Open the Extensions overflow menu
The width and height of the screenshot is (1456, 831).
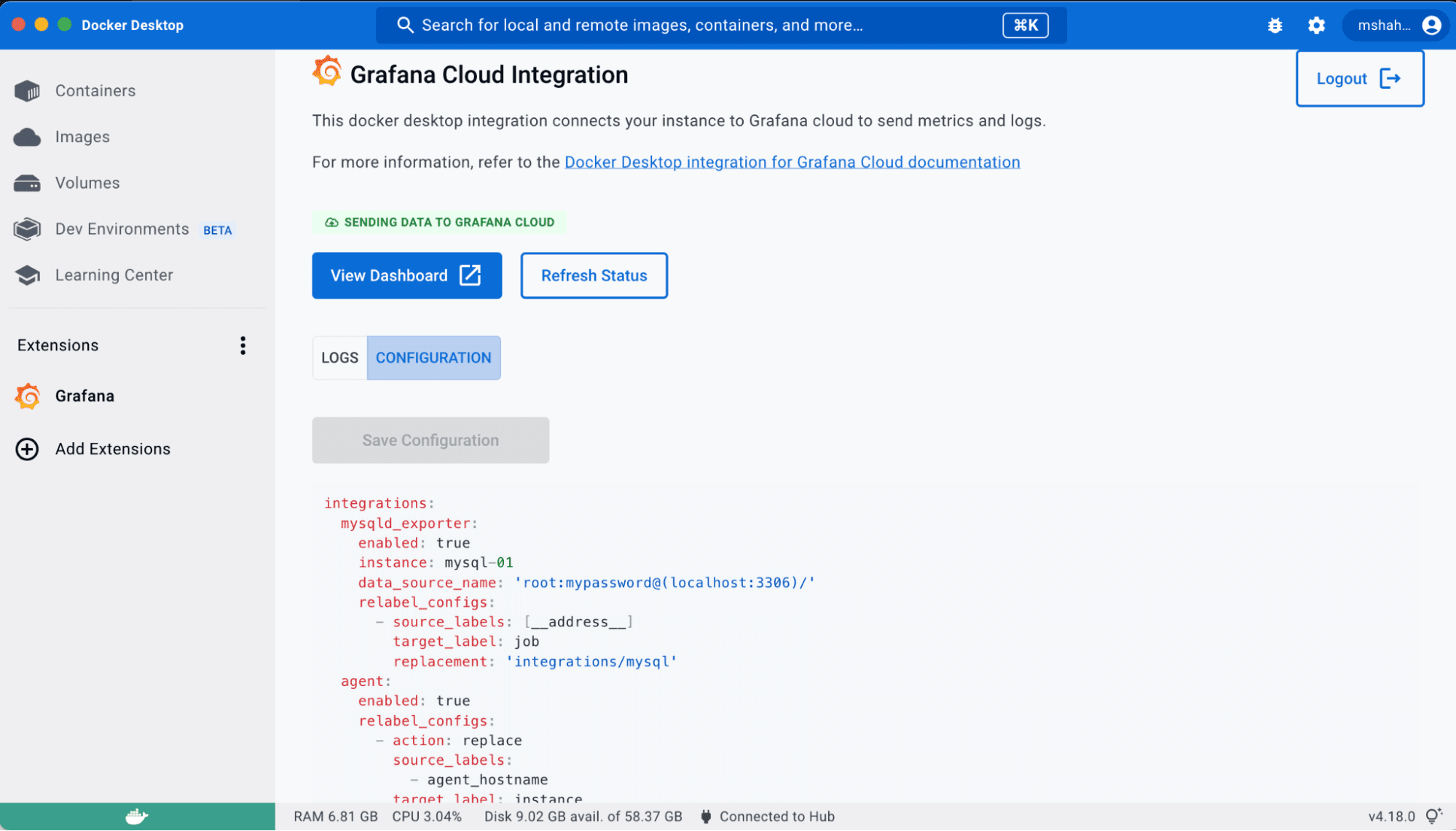pyautogui.click(x=243, y=345)
